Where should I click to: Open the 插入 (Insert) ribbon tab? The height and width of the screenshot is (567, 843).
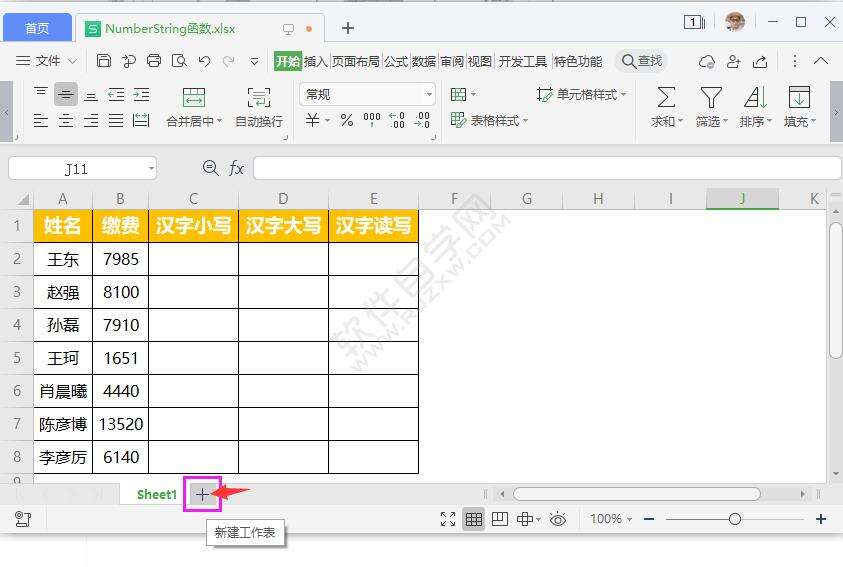click(x=315, y=61)
